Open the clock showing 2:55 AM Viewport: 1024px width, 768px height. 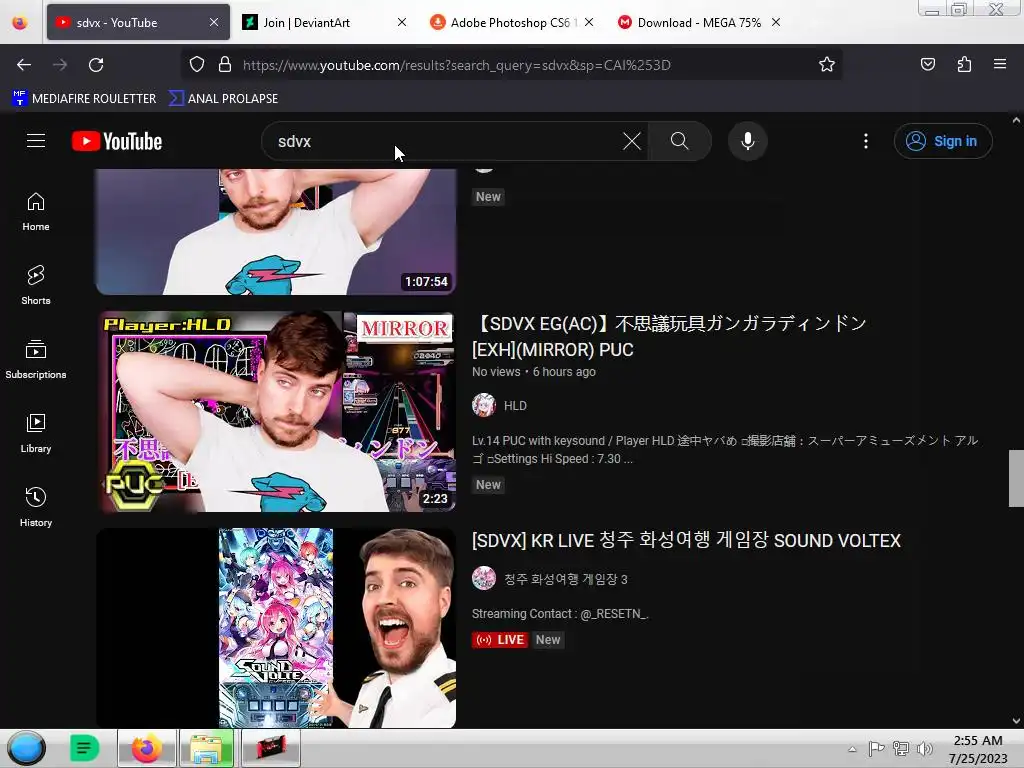978,749
